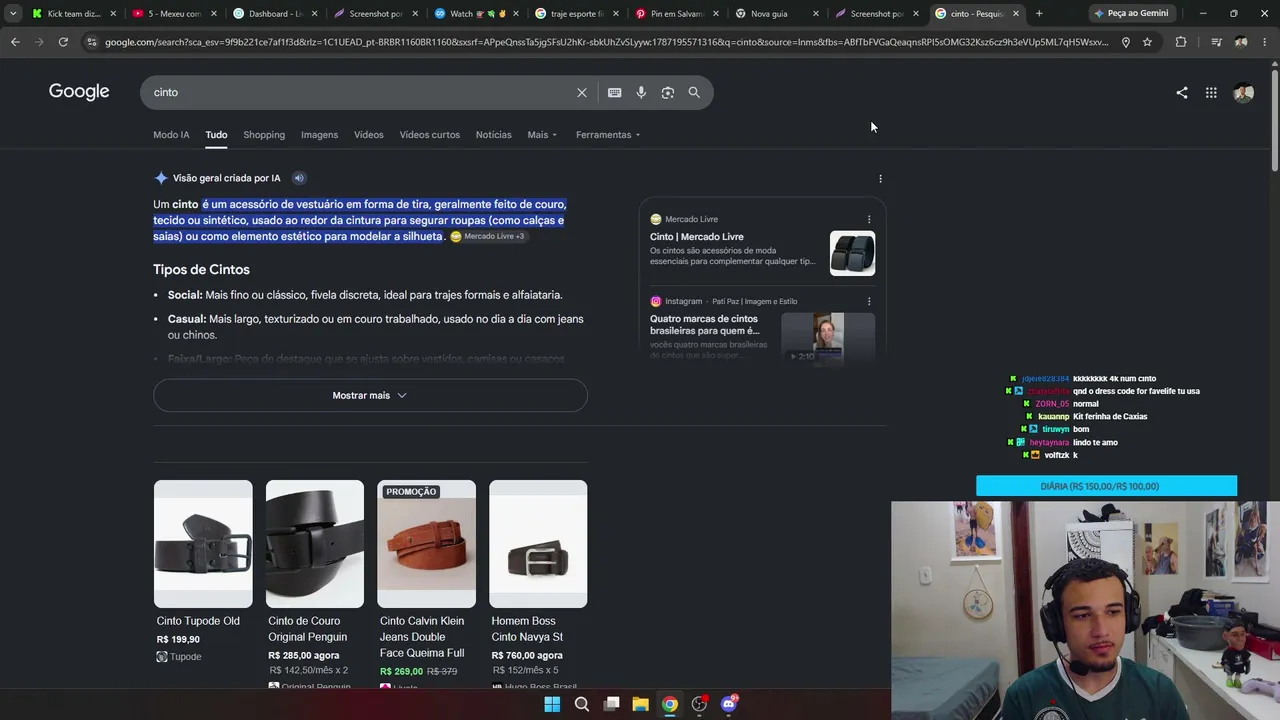Reload the current page

63,42
